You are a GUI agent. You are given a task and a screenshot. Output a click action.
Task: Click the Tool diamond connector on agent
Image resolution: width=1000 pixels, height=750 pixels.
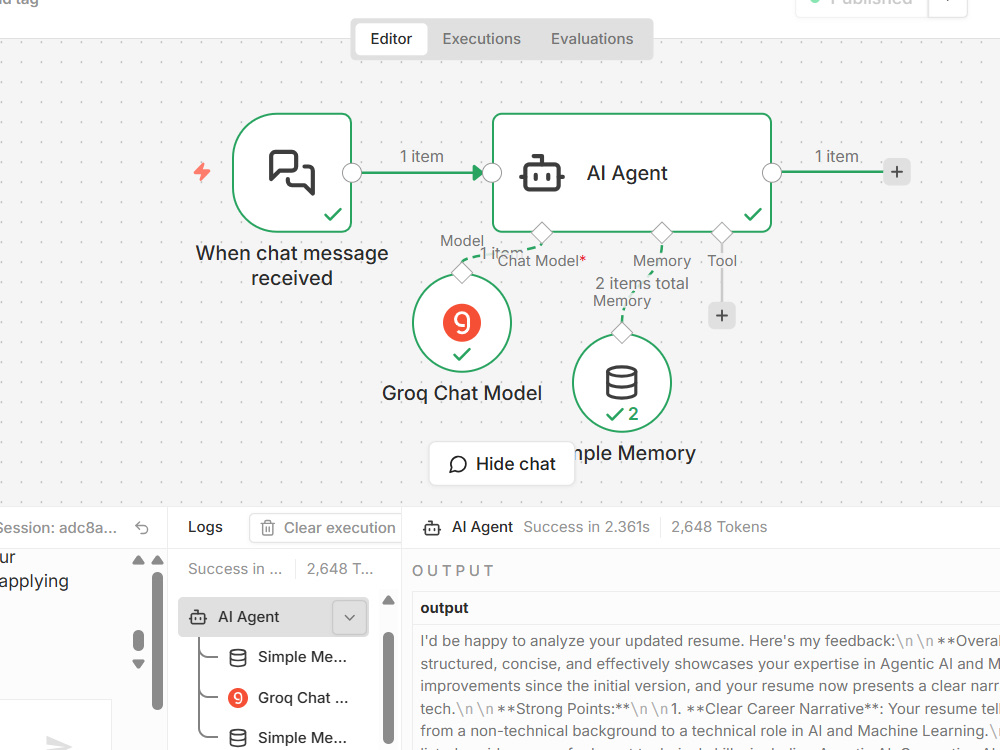(x=721, y=233)
